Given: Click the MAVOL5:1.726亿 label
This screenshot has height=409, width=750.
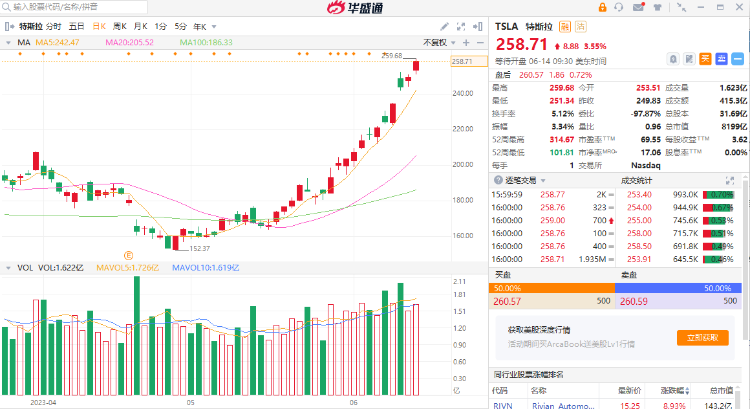Looking at the screenshot, I should [128, 268].
